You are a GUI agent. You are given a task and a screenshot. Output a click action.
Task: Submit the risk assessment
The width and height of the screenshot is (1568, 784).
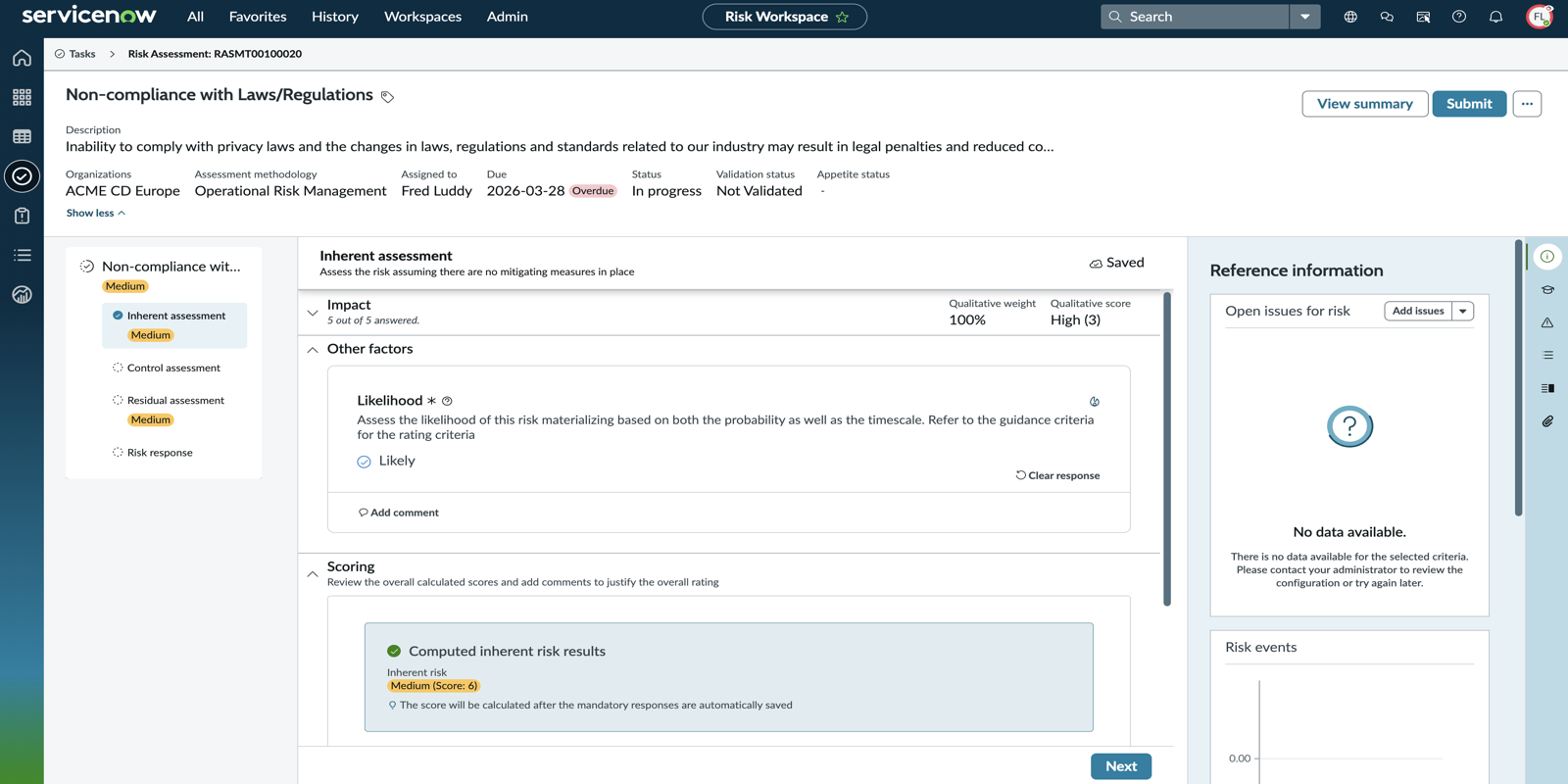(x=1469, y=104)
